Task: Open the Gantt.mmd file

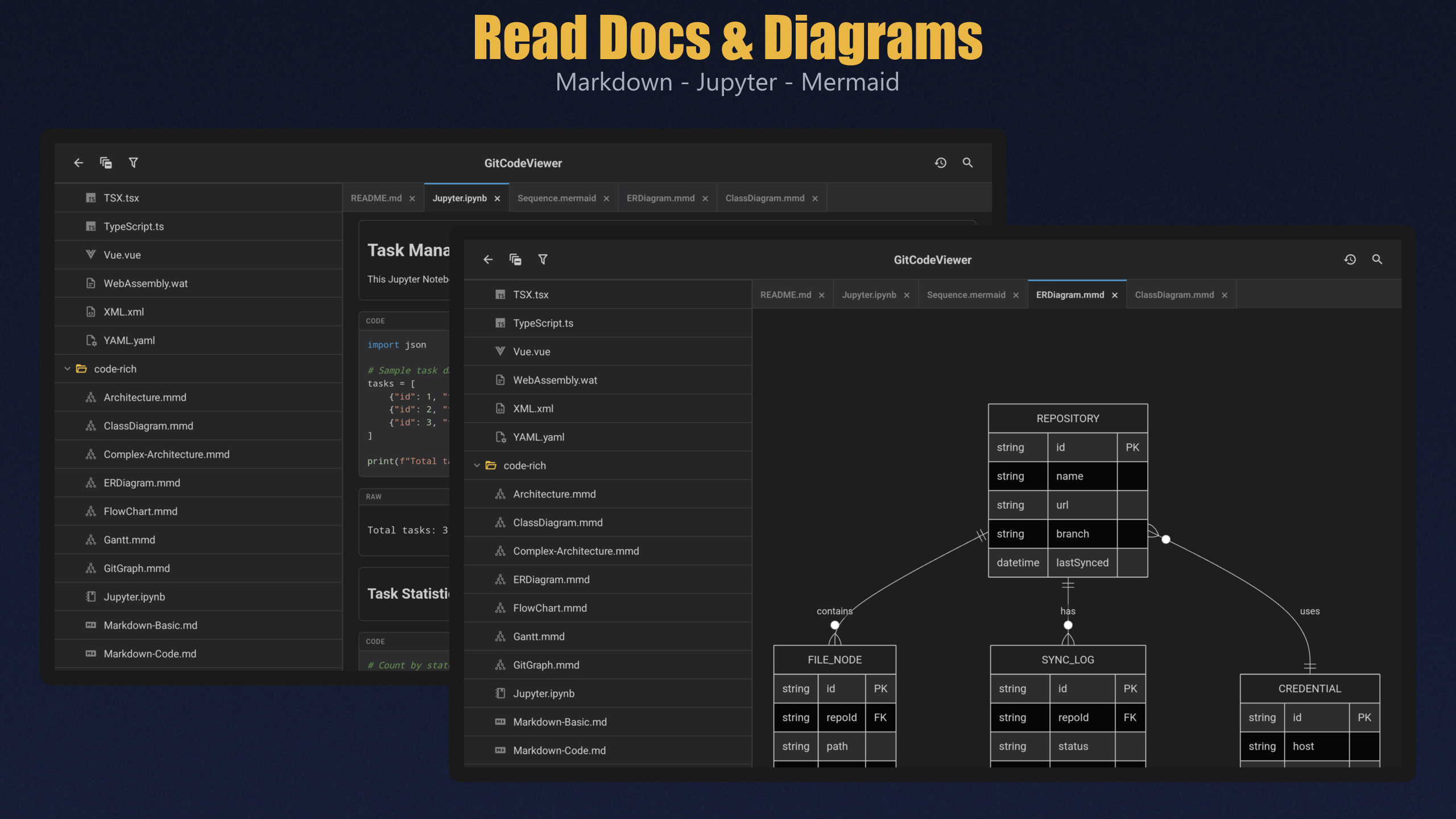Action: pyautogui.click(x=538, y=636)
